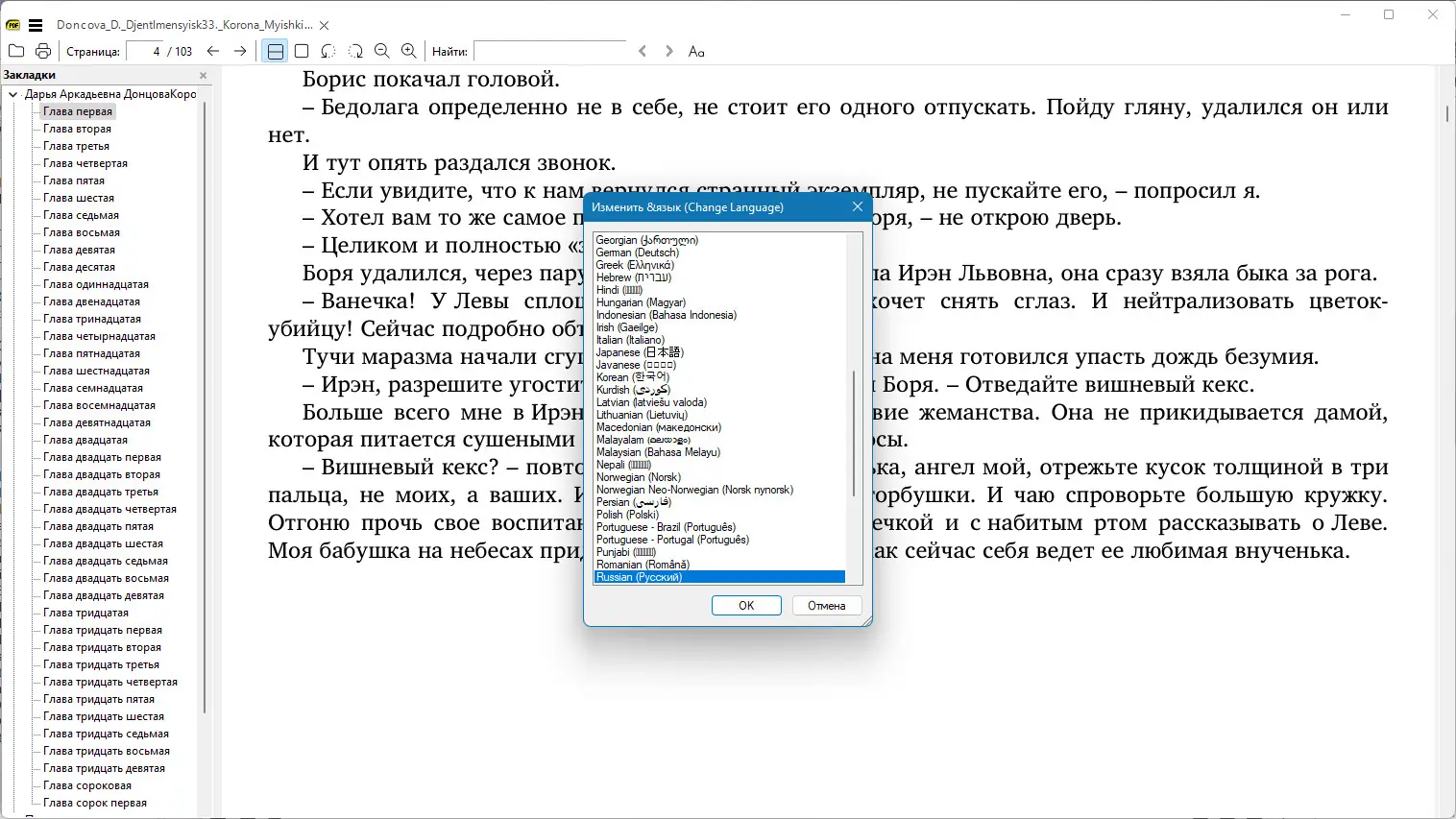The height and width of the screenshot is (819, 1456).
Task: Rotate the page counterclockwise
Action: [x=328, y=51]
